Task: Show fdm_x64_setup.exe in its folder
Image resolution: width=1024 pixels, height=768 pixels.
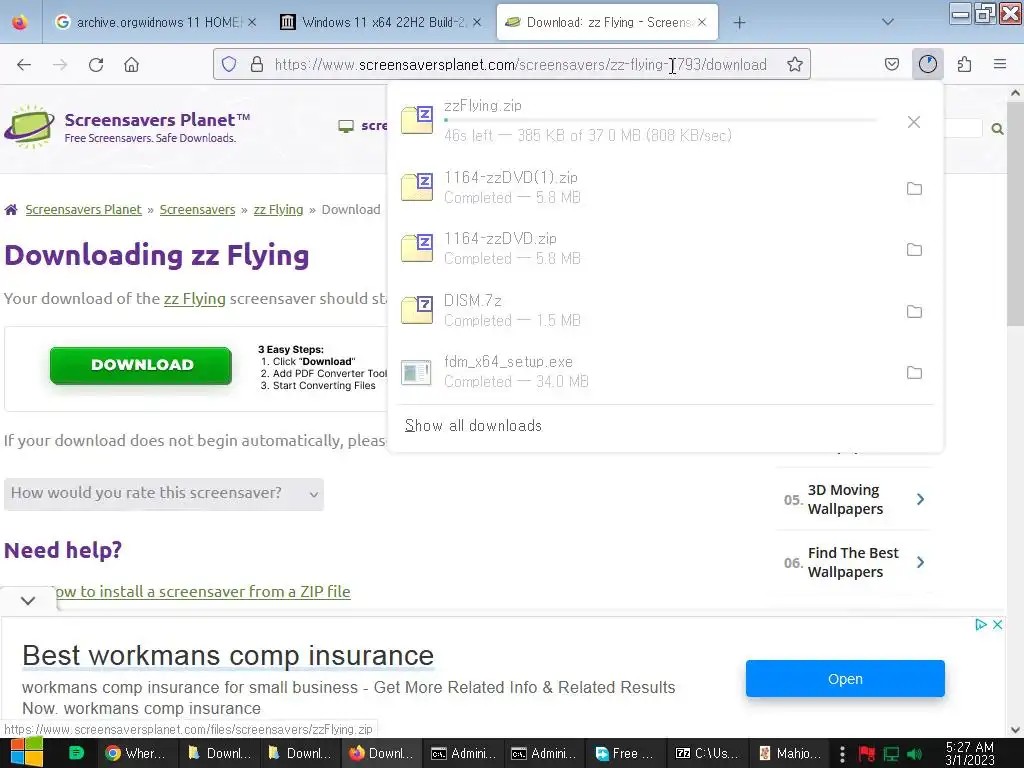Action: pyautogui.click(x=914, y=373)
